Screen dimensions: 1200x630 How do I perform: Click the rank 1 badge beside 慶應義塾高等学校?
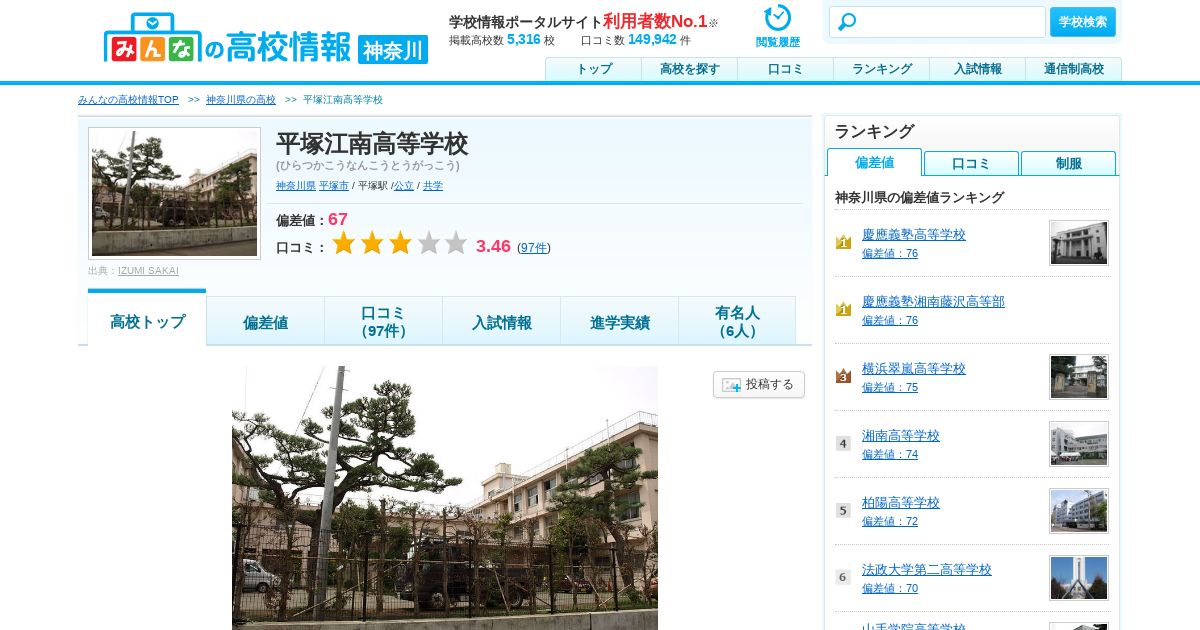(843, 242)
